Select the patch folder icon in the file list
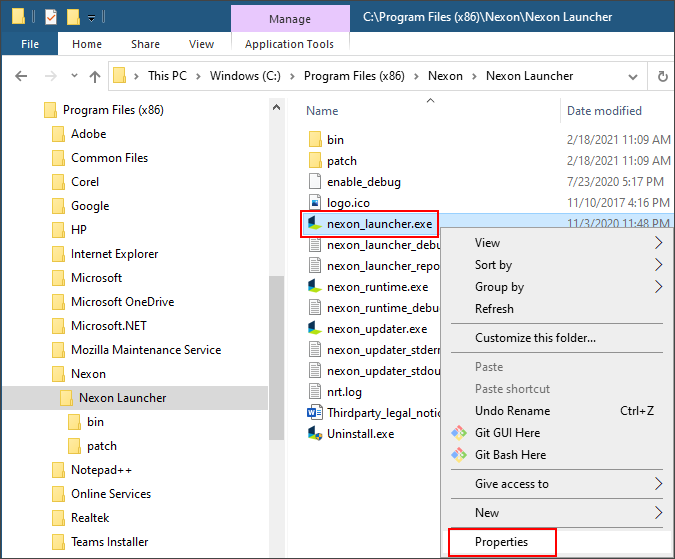Viewport: 675px width, 559px height. pyautogui.click(x=315, y=161)
